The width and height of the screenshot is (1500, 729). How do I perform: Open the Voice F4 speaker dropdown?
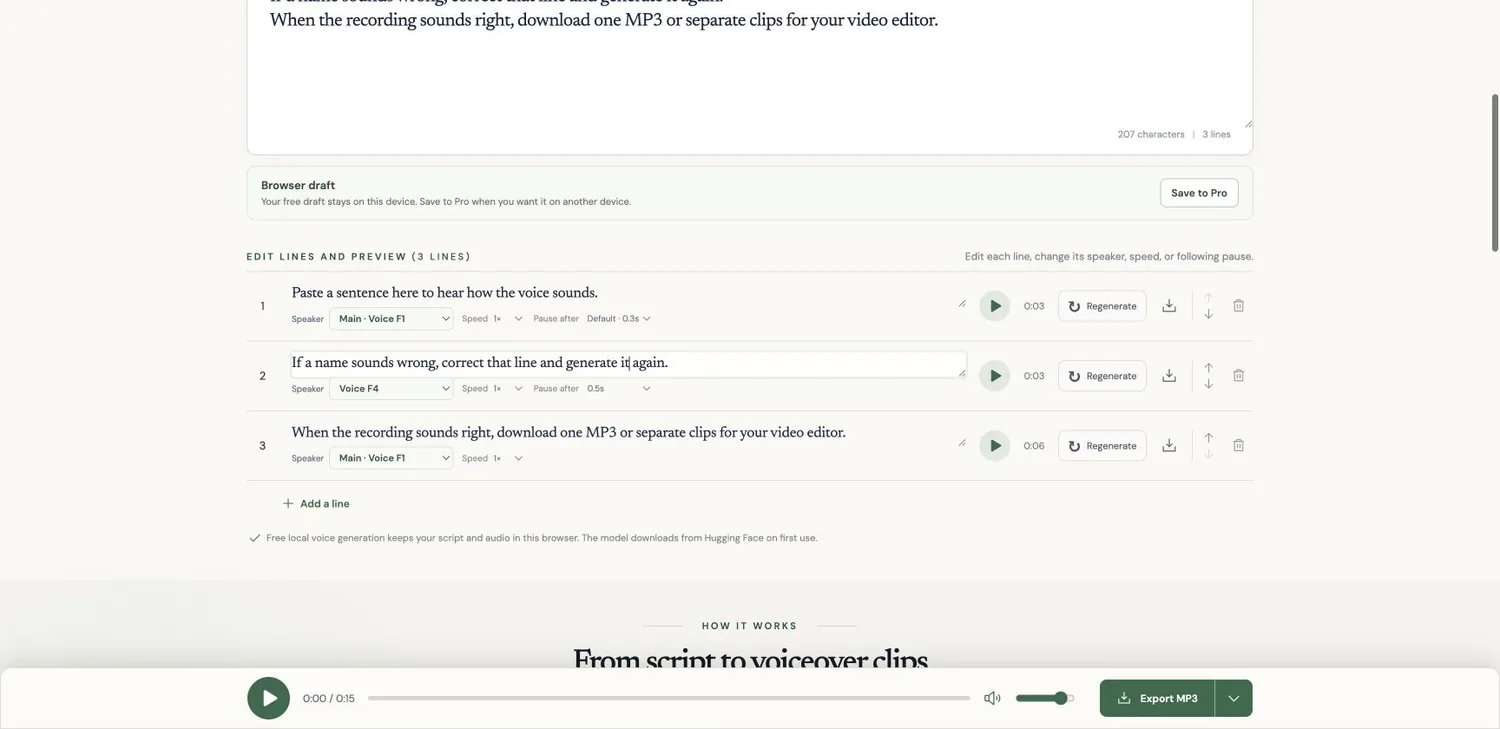[x=391, y=389]
